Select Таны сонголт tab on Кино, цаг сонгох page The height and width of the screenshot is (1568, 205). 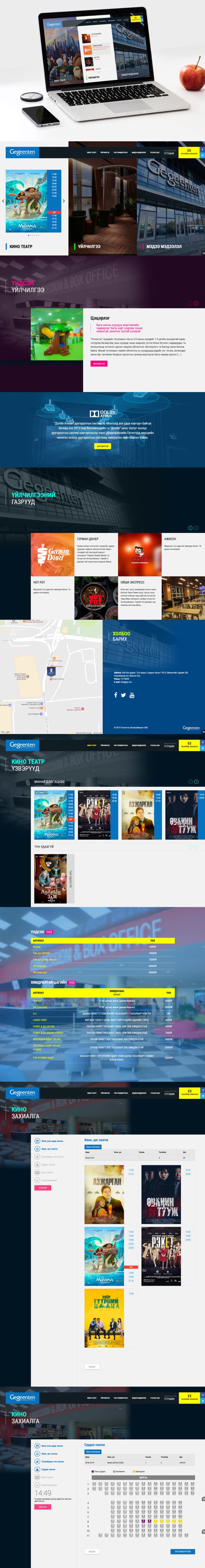tap(93, 1147)
